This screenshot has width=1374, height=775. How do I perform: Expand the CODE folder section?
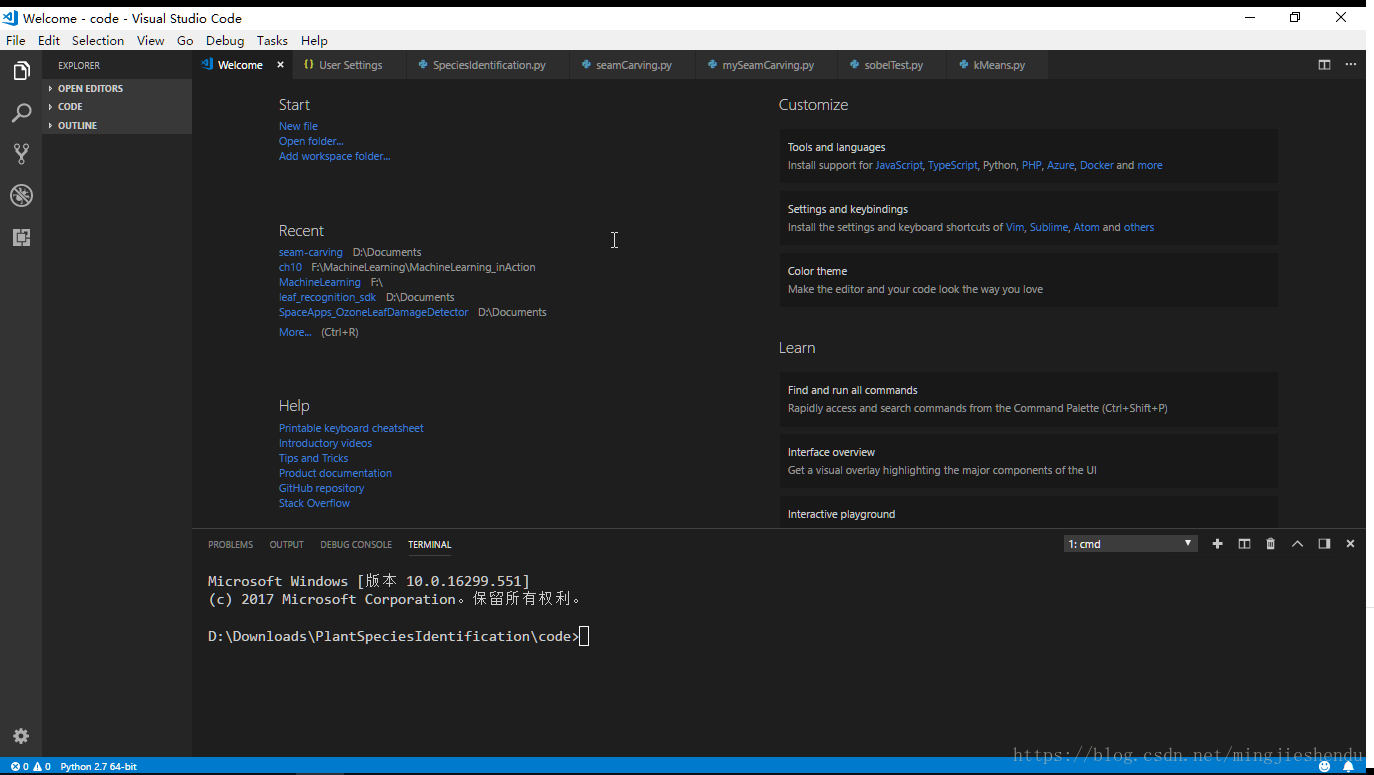pyautogui.click(x=117, y=106)
